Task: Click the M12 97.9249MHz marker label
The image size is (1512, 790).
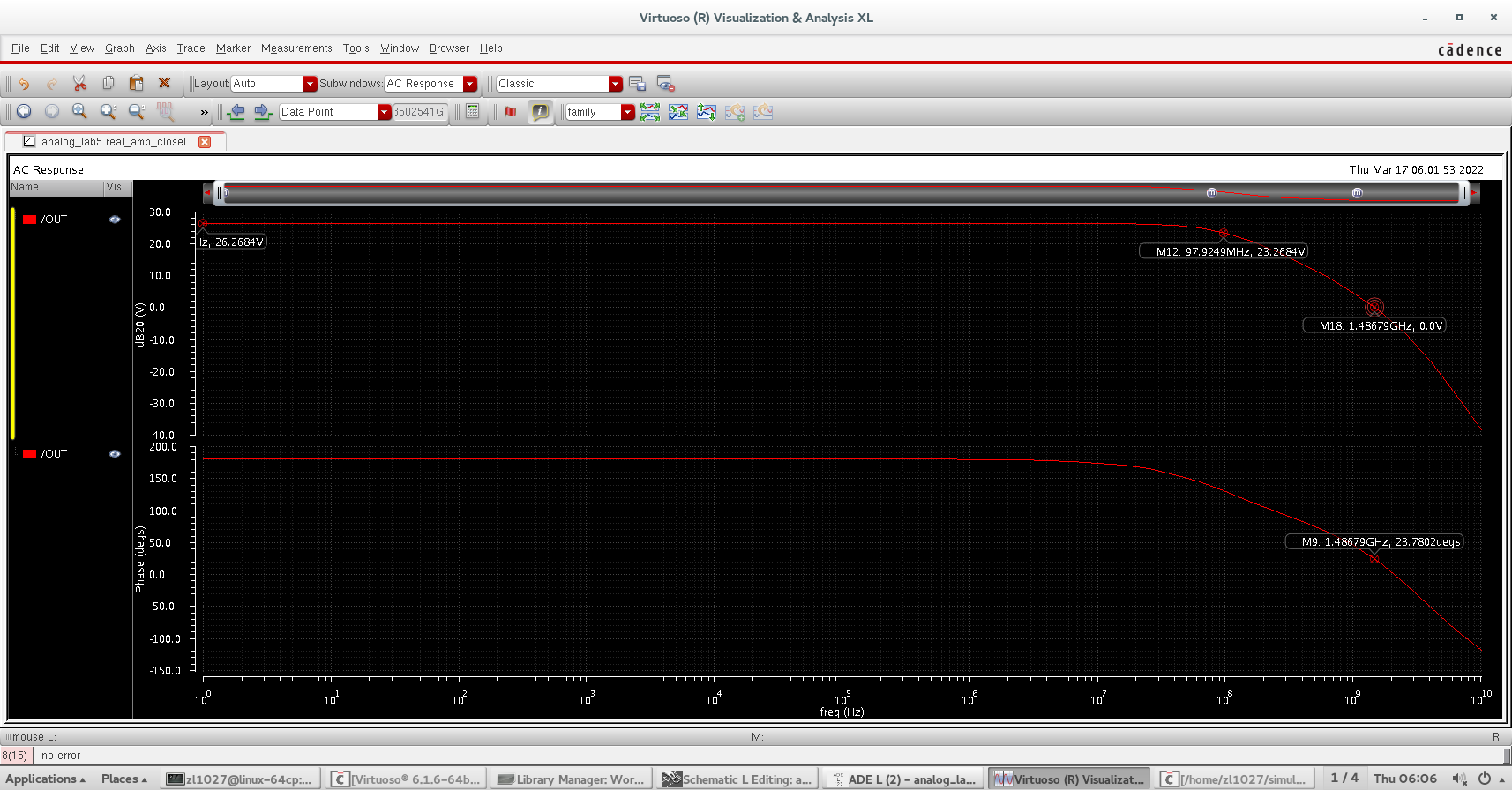Action: [x=1224, y=251]
